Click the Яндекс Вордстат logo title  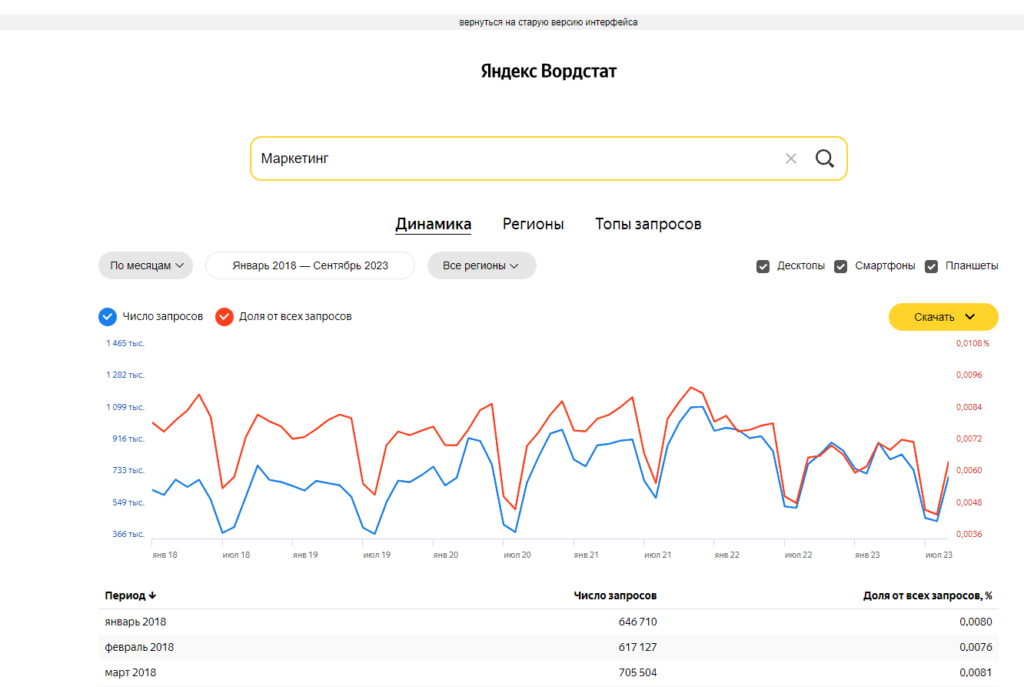tap(549, 71)
